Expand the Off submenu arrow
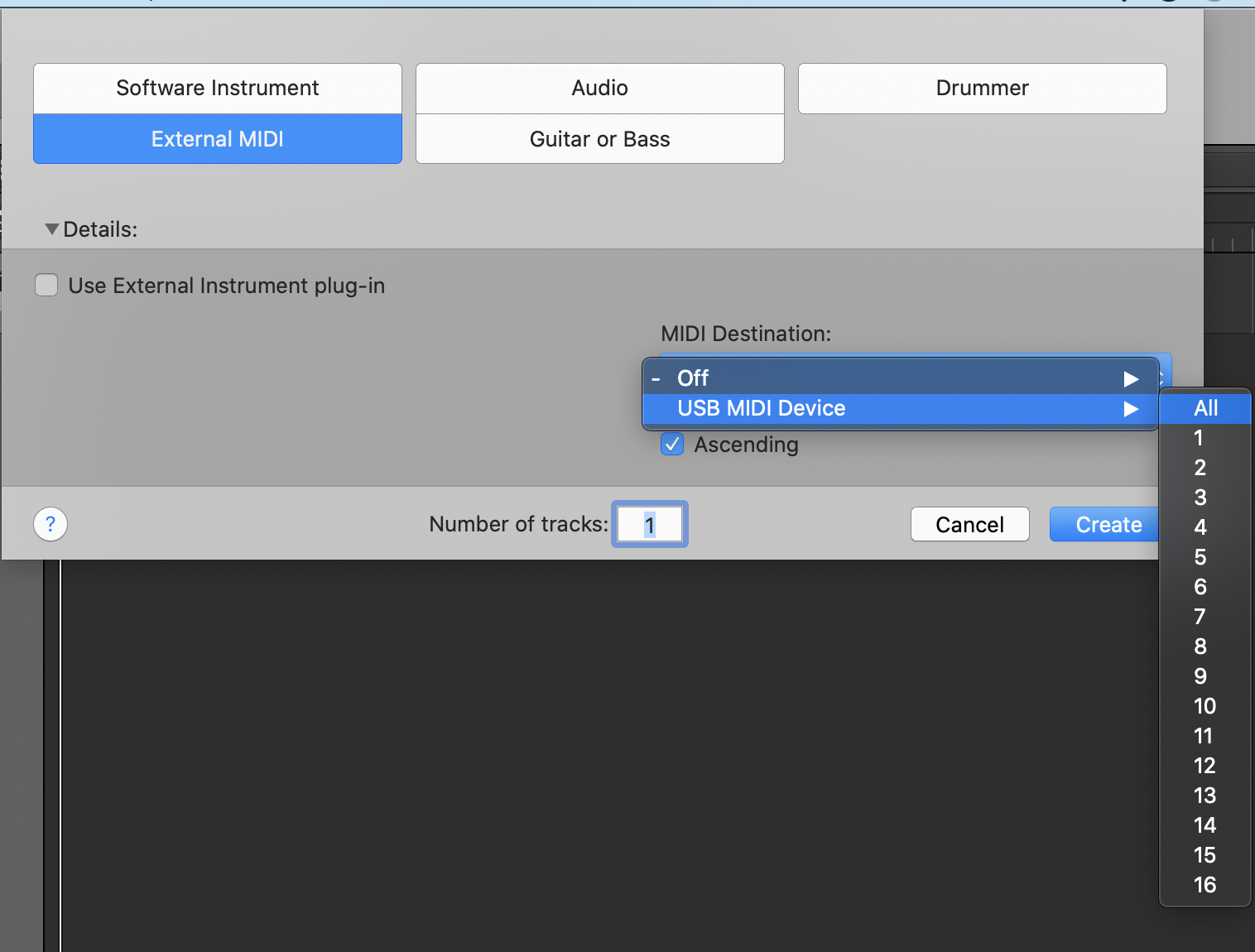Screen dimensions: 1255x952 tap(1131, 379)
